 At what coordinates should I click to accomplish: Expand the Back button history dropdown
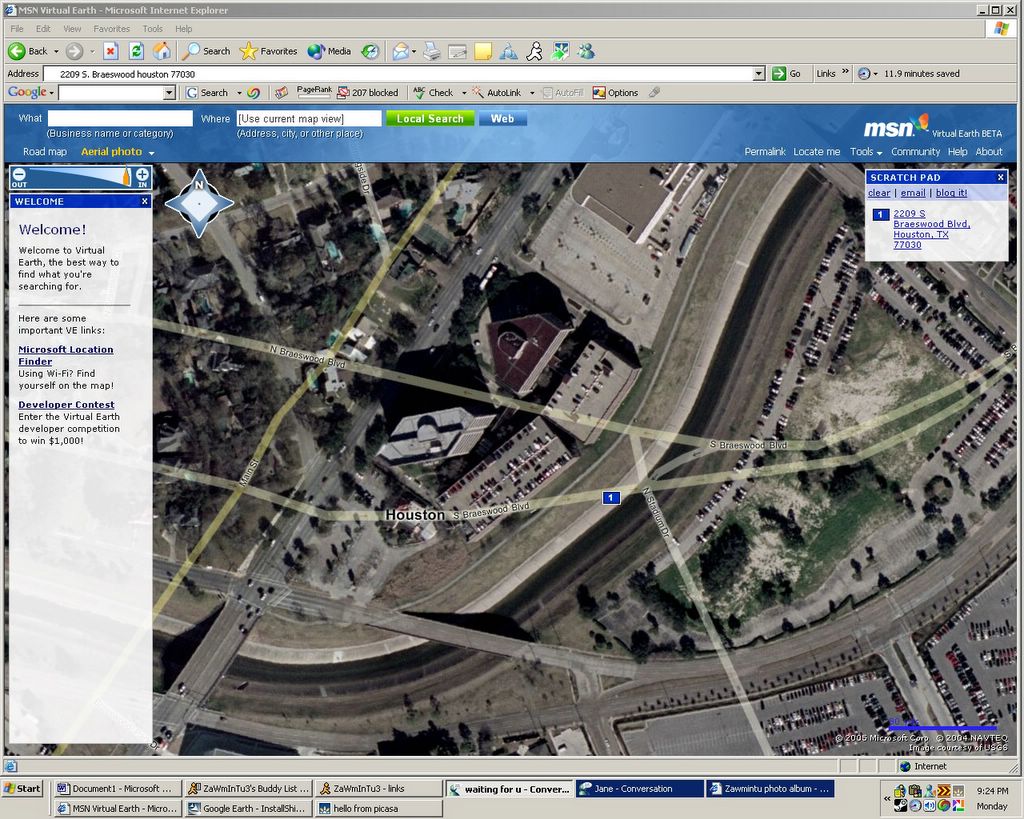click(x=56, y=51)
